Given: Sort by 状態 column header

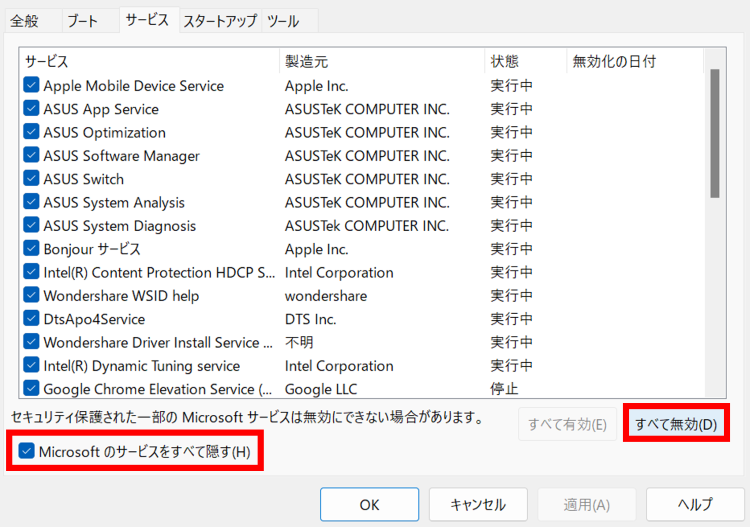Looking at the screenshot, I should [525, 61].
